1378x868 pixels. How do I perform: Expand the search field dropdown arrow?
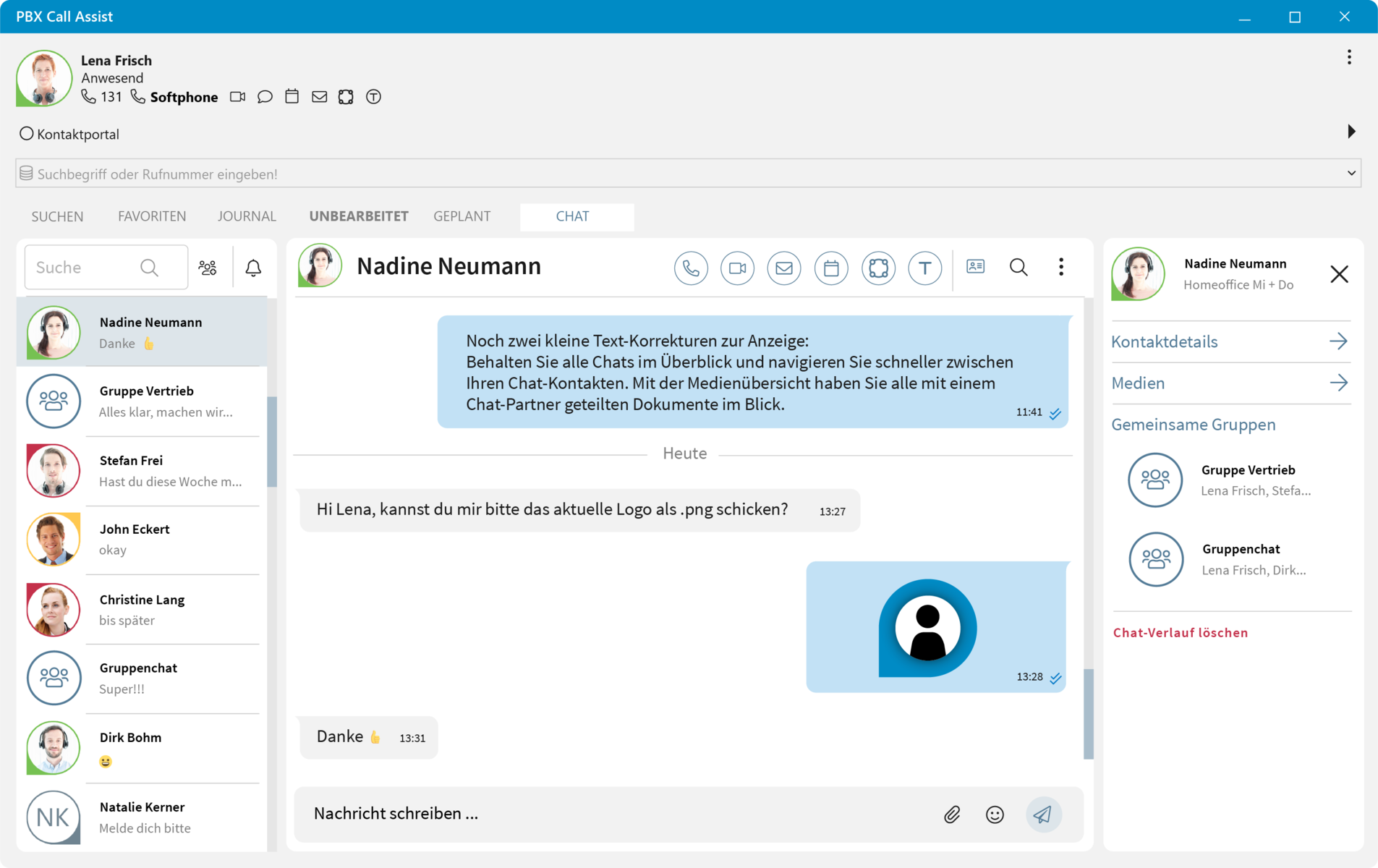(x=1351, y=173)
